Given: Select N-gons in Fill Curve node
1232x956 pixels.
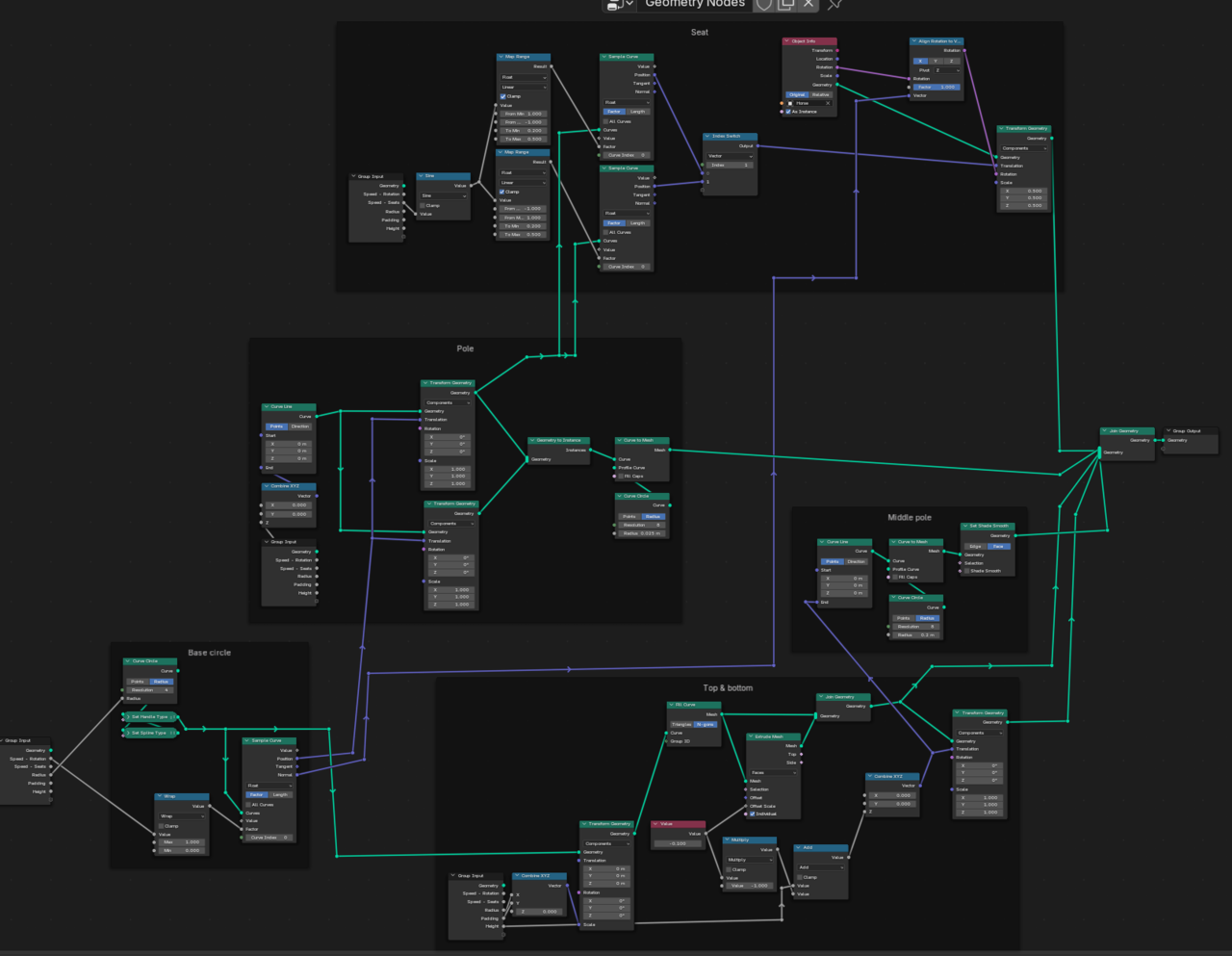Looking at the screenshot, I should [x=706, y=724].
